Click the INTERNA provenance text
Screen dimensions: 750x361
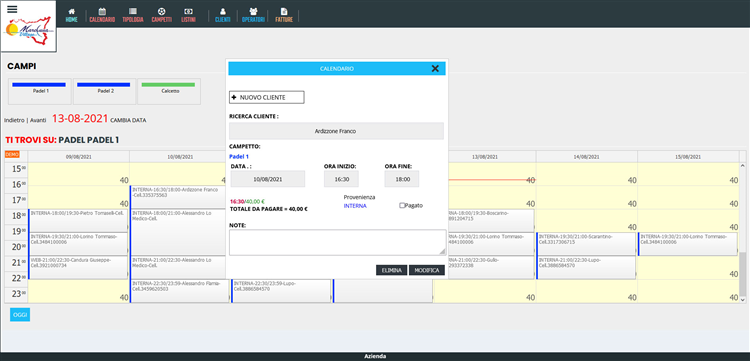(x=355, y=206)
